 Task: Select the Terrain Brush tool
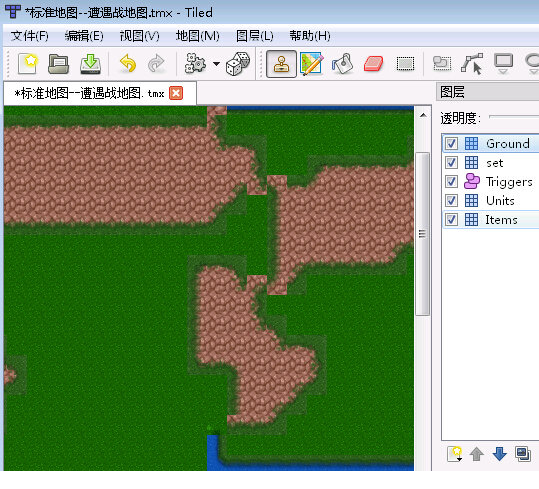[312, 64]
